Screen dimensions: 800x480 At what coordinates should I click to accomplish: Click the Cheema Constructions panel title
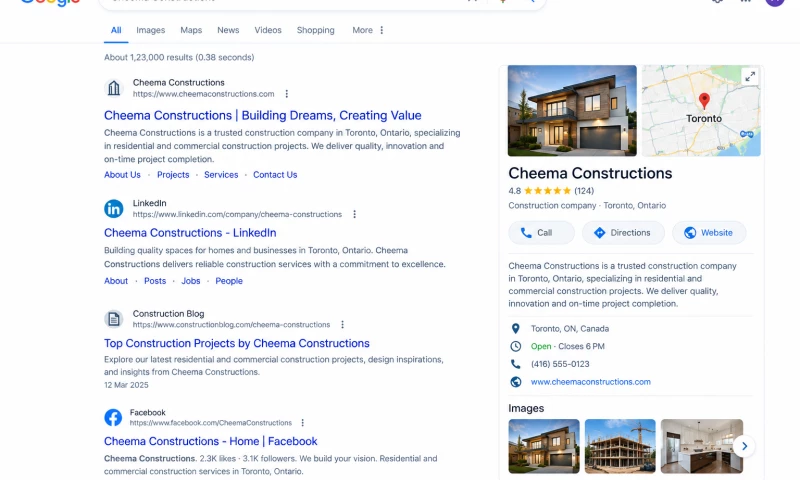[x=590, y=173]
